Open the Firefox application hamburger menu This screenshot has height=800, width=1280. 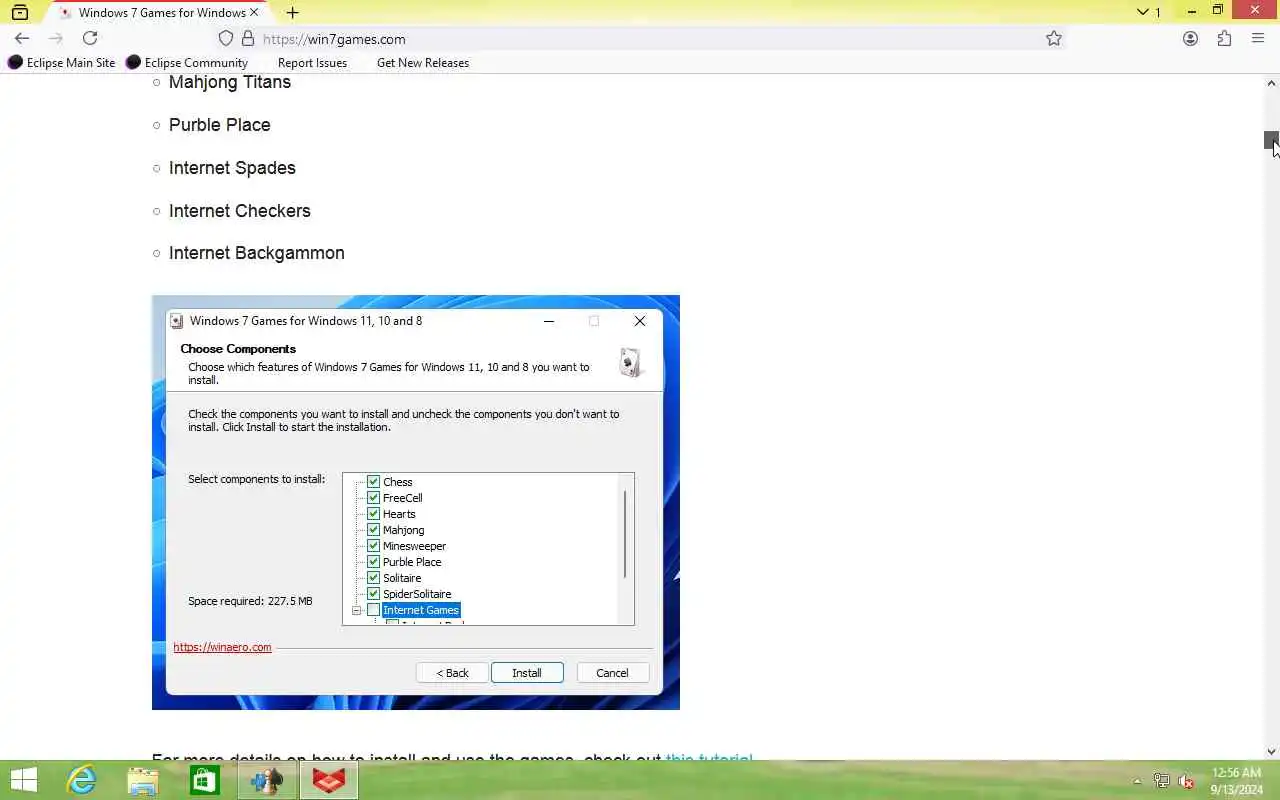[x=1258, y=38]
